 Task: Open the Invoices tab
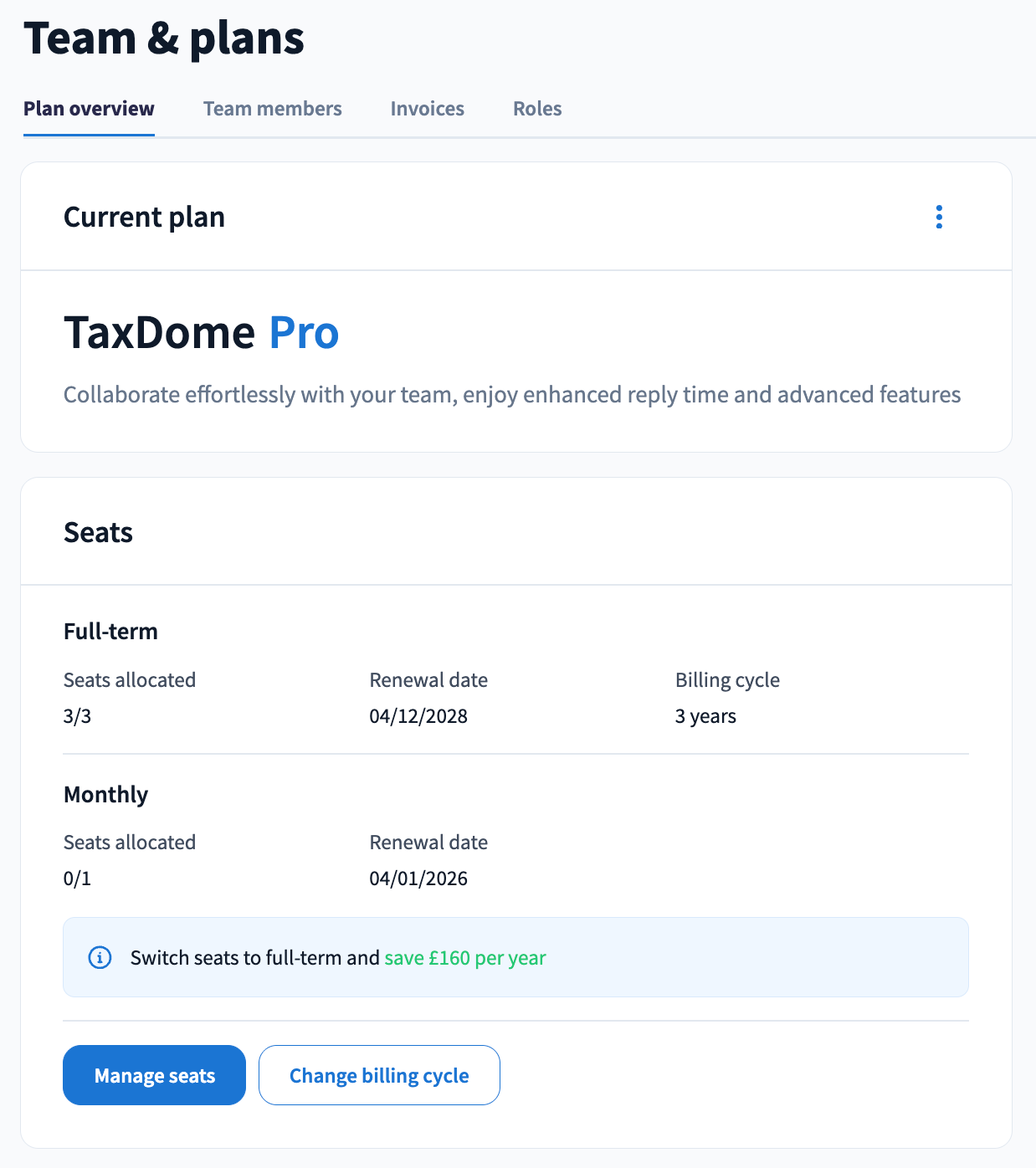[x=427, y=109]
